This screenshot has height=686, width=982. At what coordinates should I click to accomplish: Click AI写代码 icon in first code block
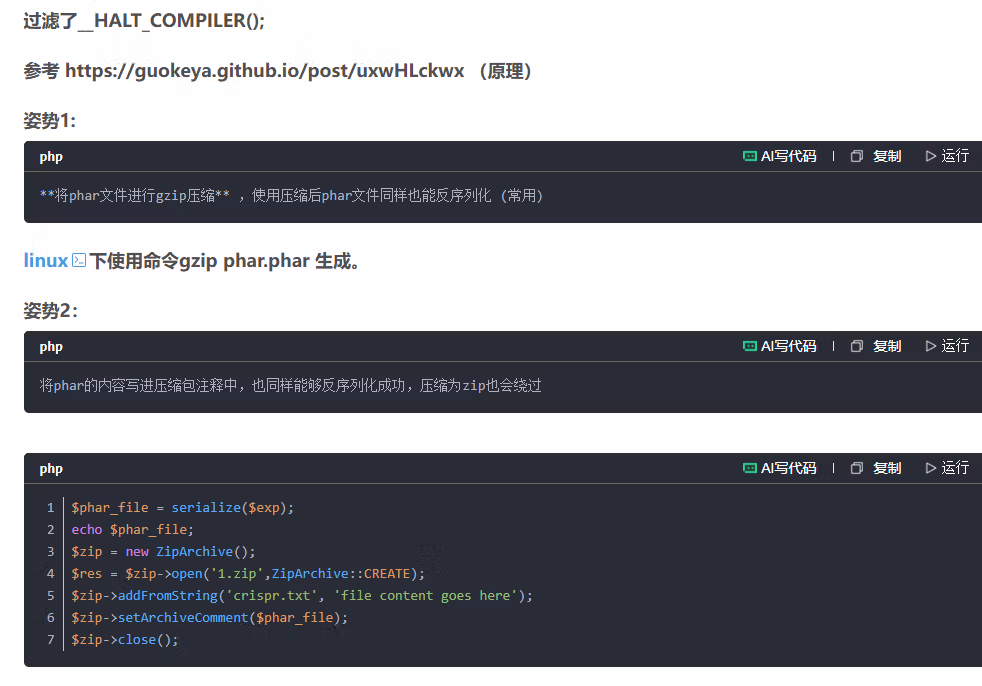click(x=749, y=156)
